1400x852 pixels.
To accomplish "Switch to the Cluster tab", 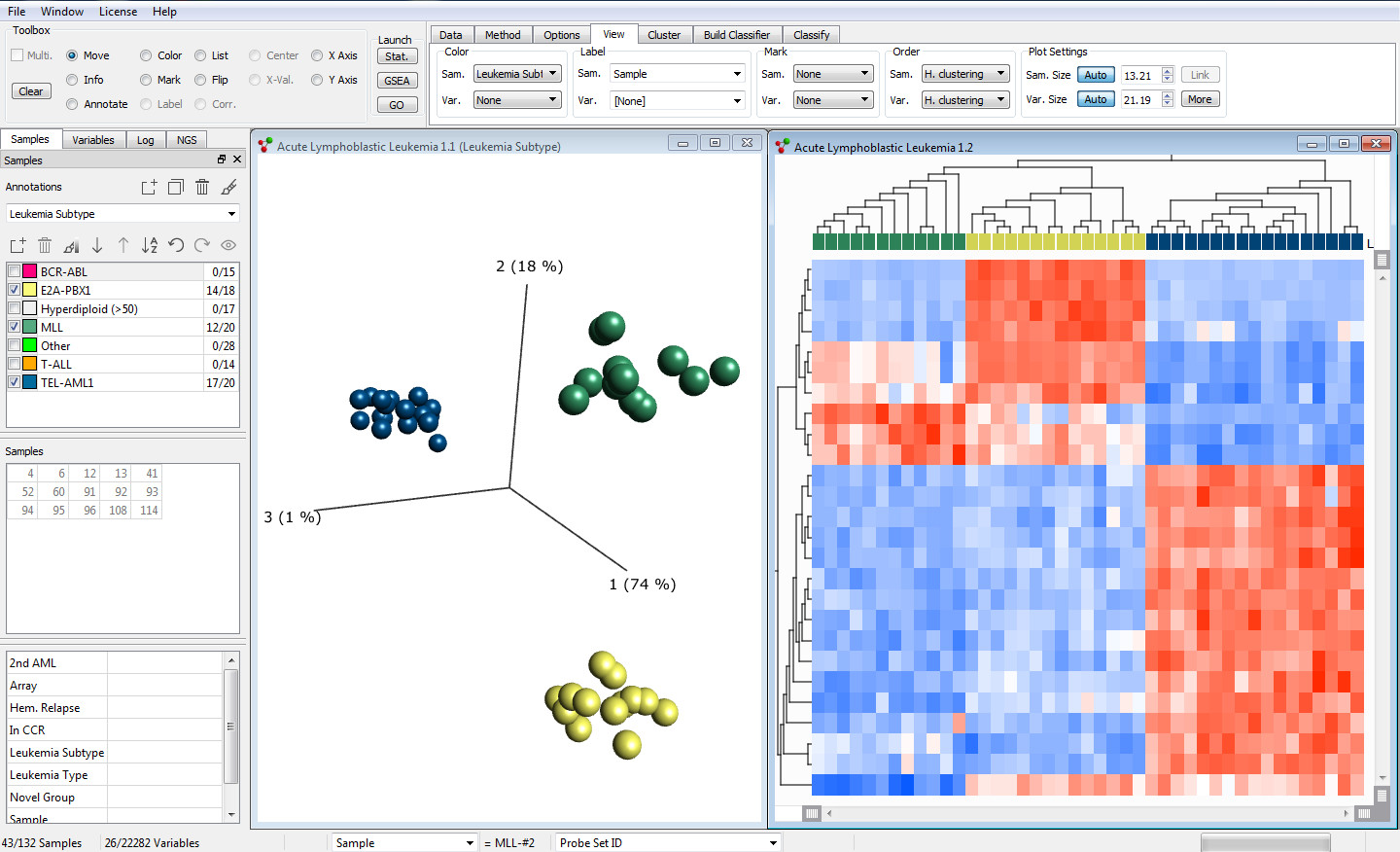I will click(x=665, y=33).
